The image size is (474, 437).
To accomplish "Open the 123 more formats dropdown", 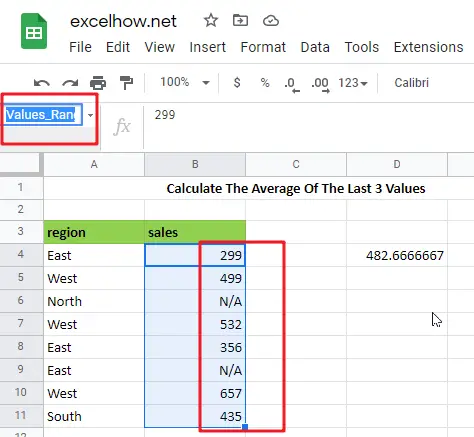I will (353, 83).
